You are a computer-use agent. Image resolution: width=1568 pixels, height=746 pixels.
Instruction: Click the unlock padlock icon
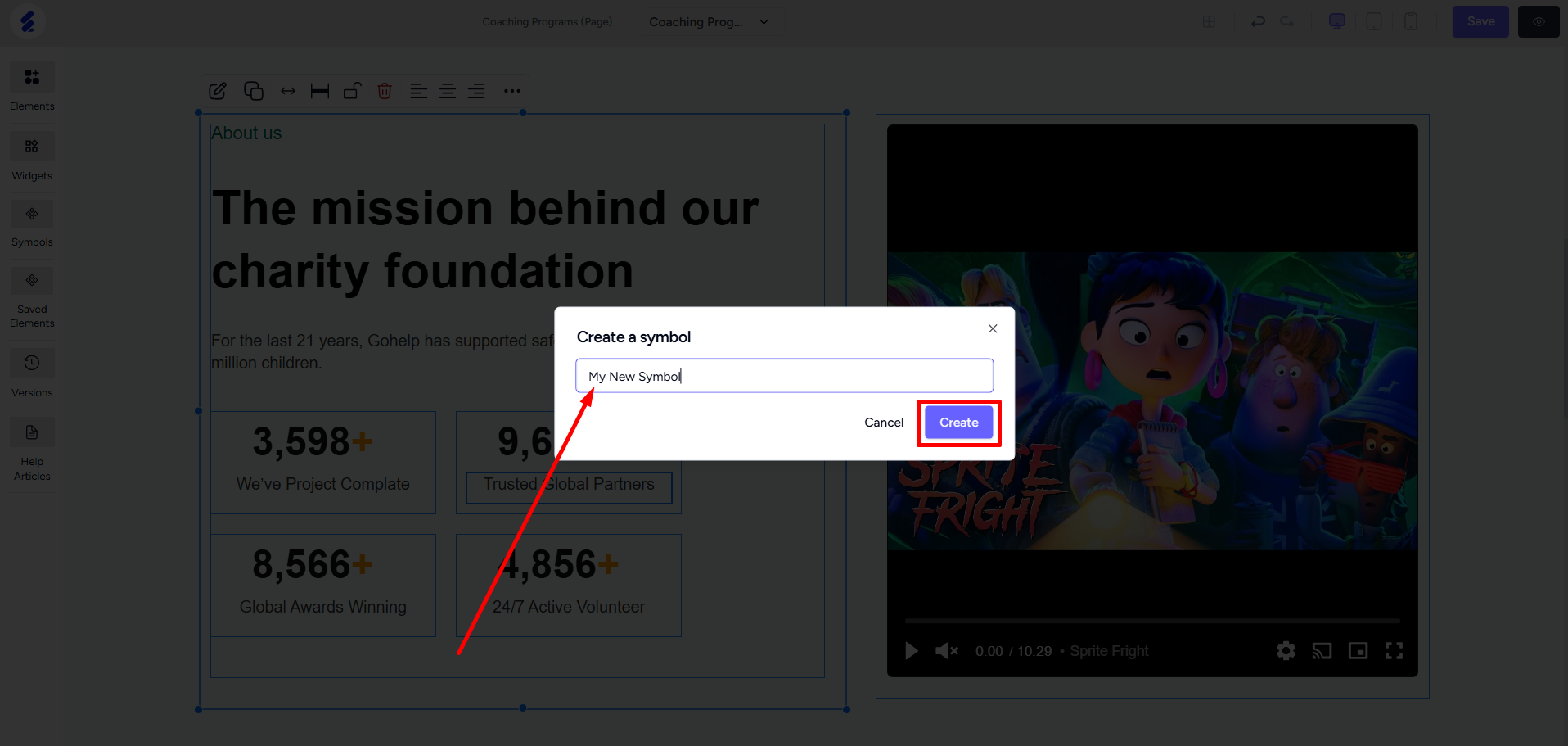coord(353,91)
